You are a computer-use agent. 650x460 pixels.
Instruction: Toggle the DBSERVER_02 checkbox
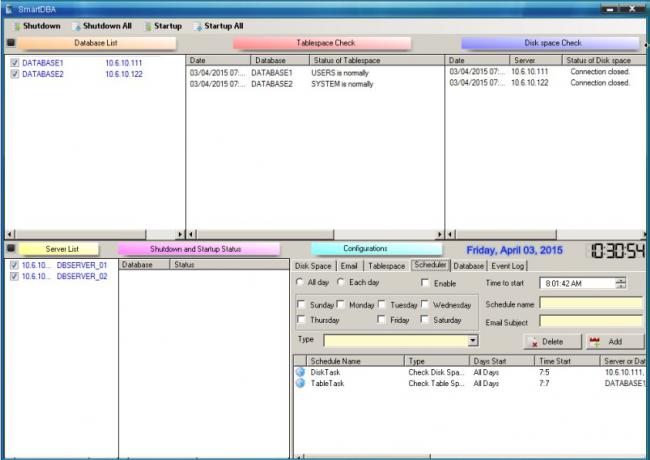pos(14,276)
